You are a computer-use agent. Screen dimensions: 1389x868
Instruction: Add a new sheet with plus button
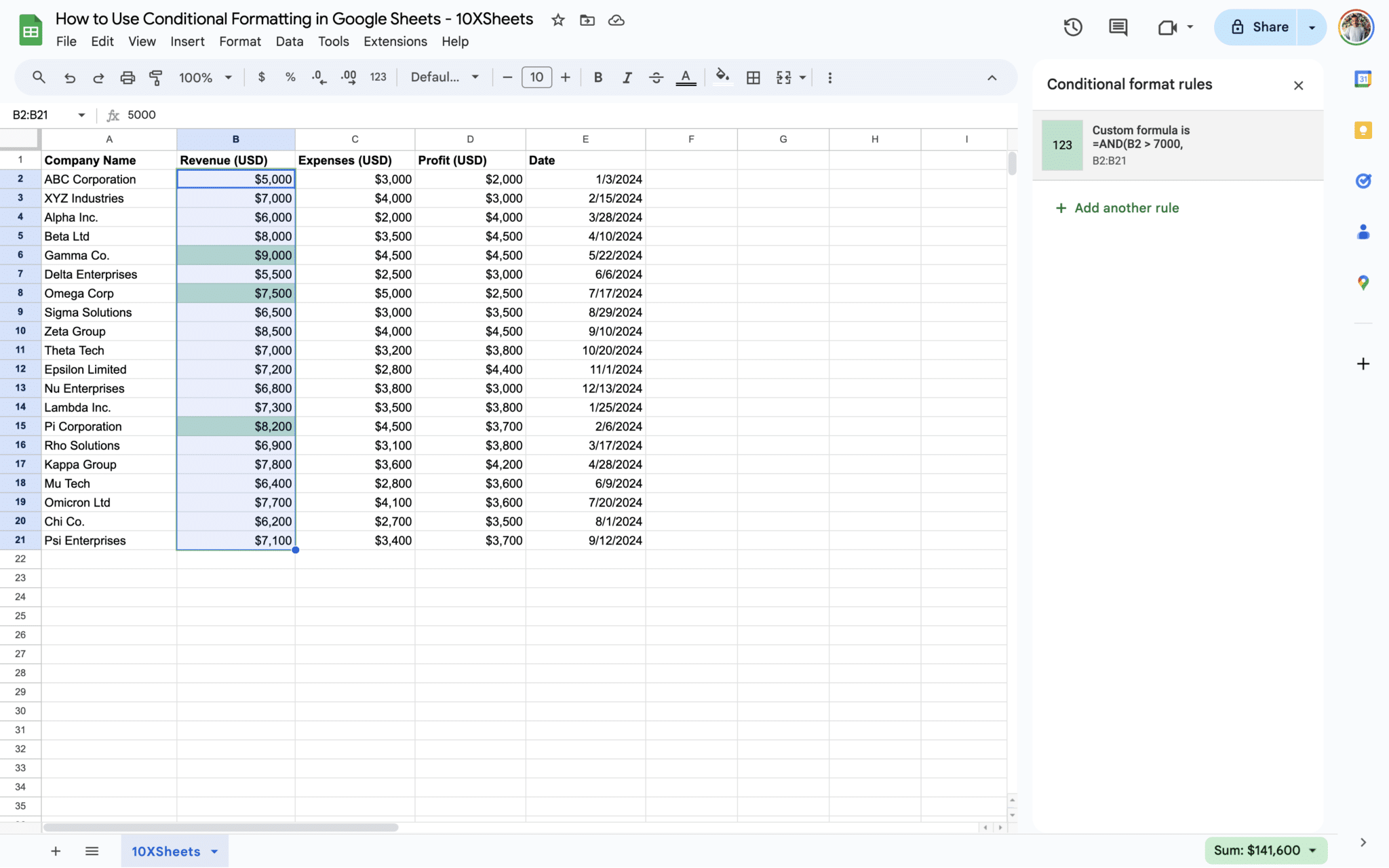56,851
